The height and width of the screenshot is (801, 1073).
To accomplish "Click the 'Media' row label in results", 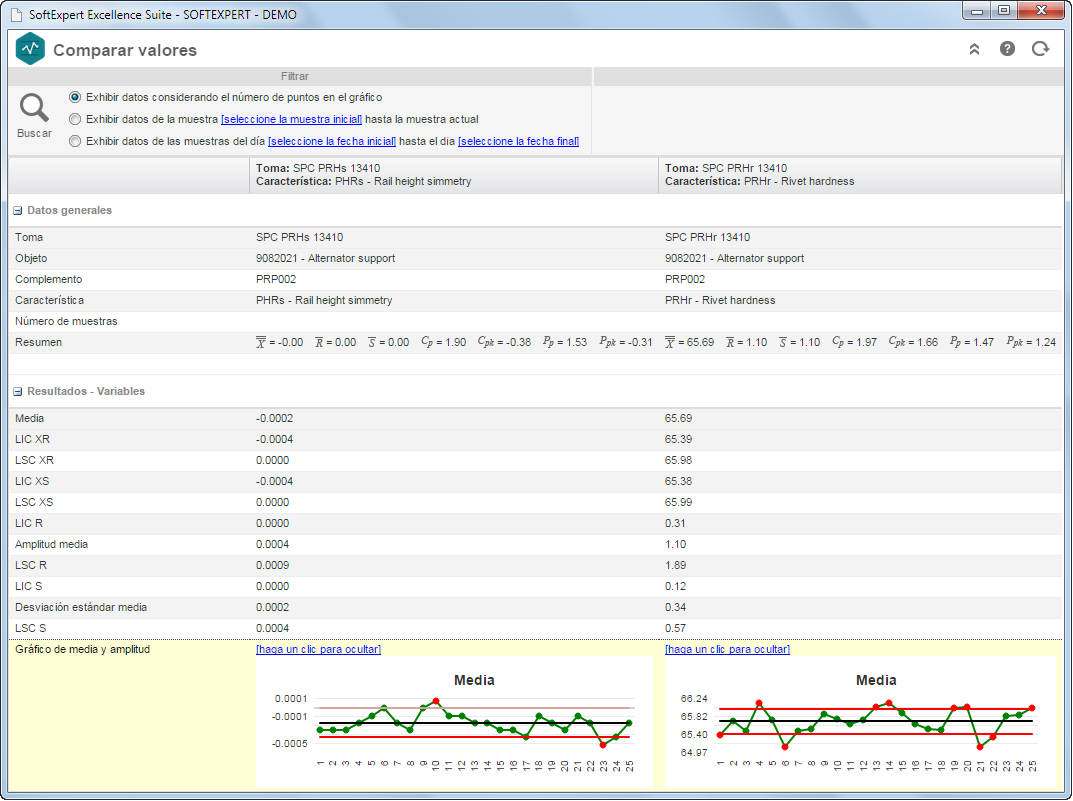I will point(29,419).
